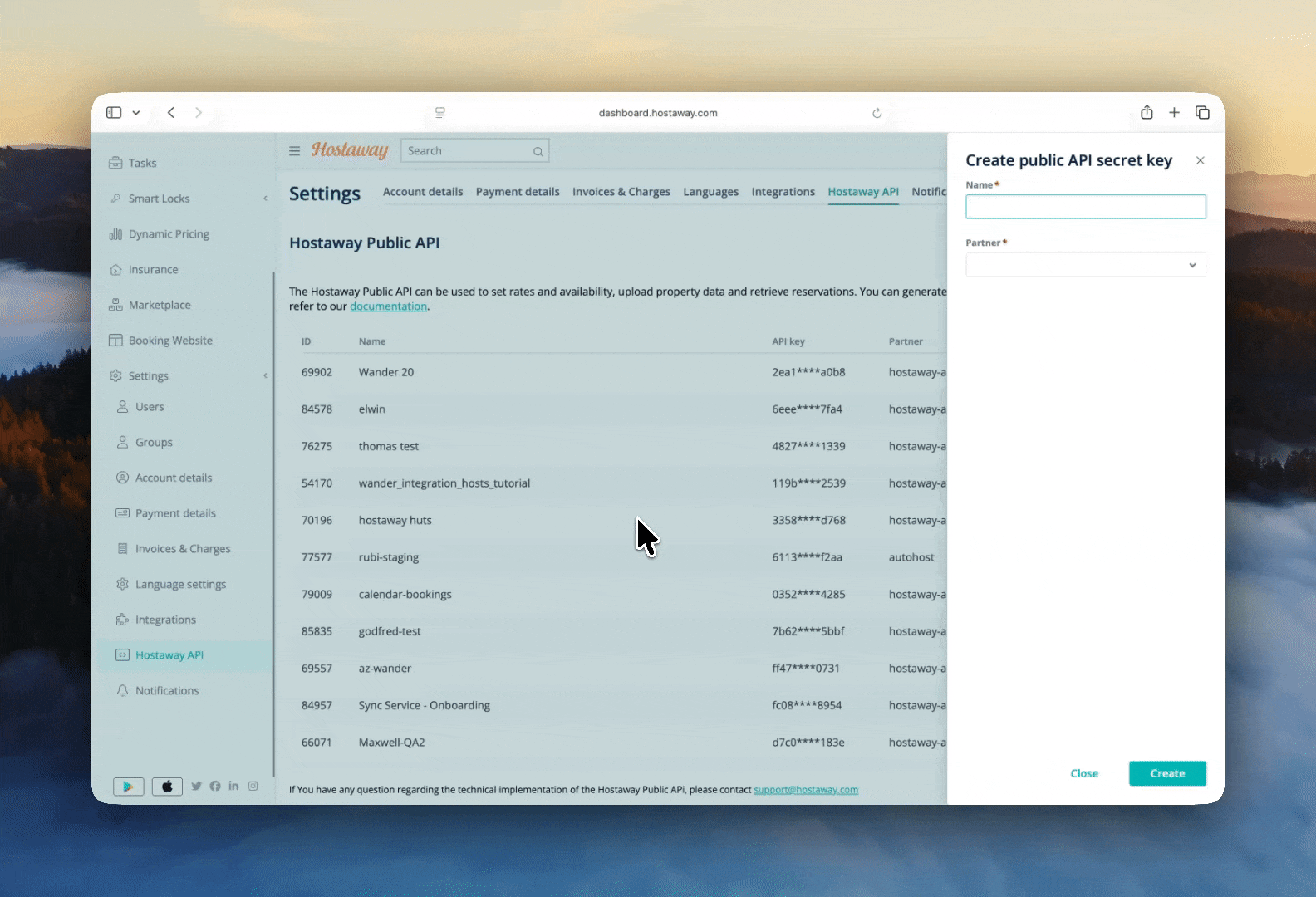This screenshot has width=1316, height=897.
Task: Switch to Invoices & Charges tab
Action: pyautogui.click(x=621, y=192)
